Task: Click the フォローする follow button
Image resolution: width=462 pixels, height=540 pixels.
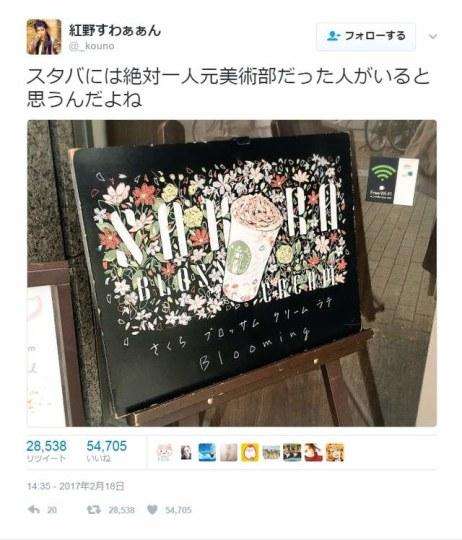Action: coord(366,36)
